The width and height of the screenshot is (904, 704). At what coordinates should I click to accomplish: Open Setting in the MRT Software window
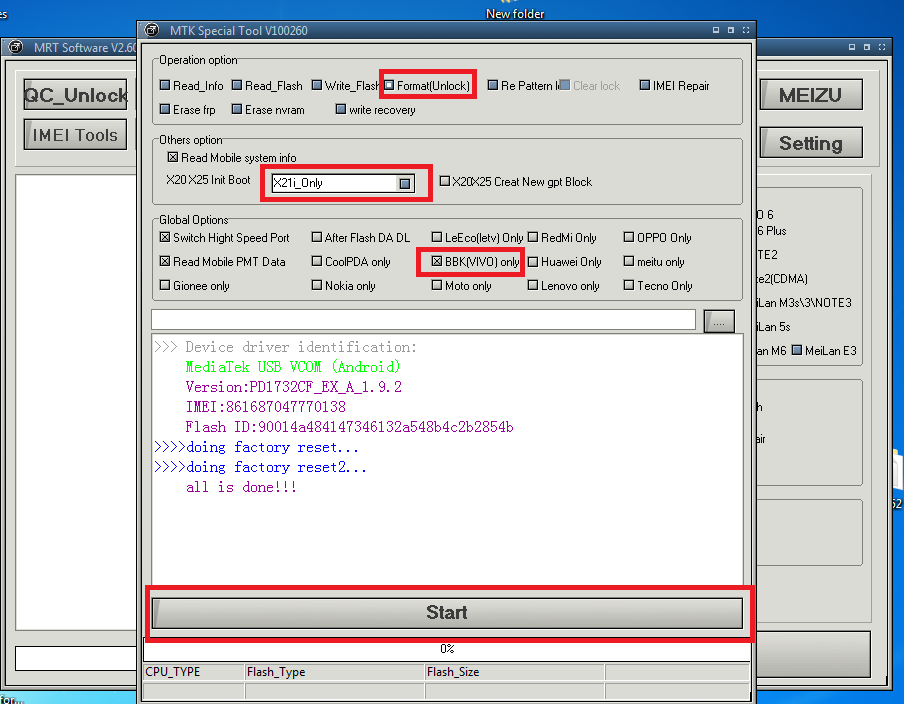click(811, 143)
